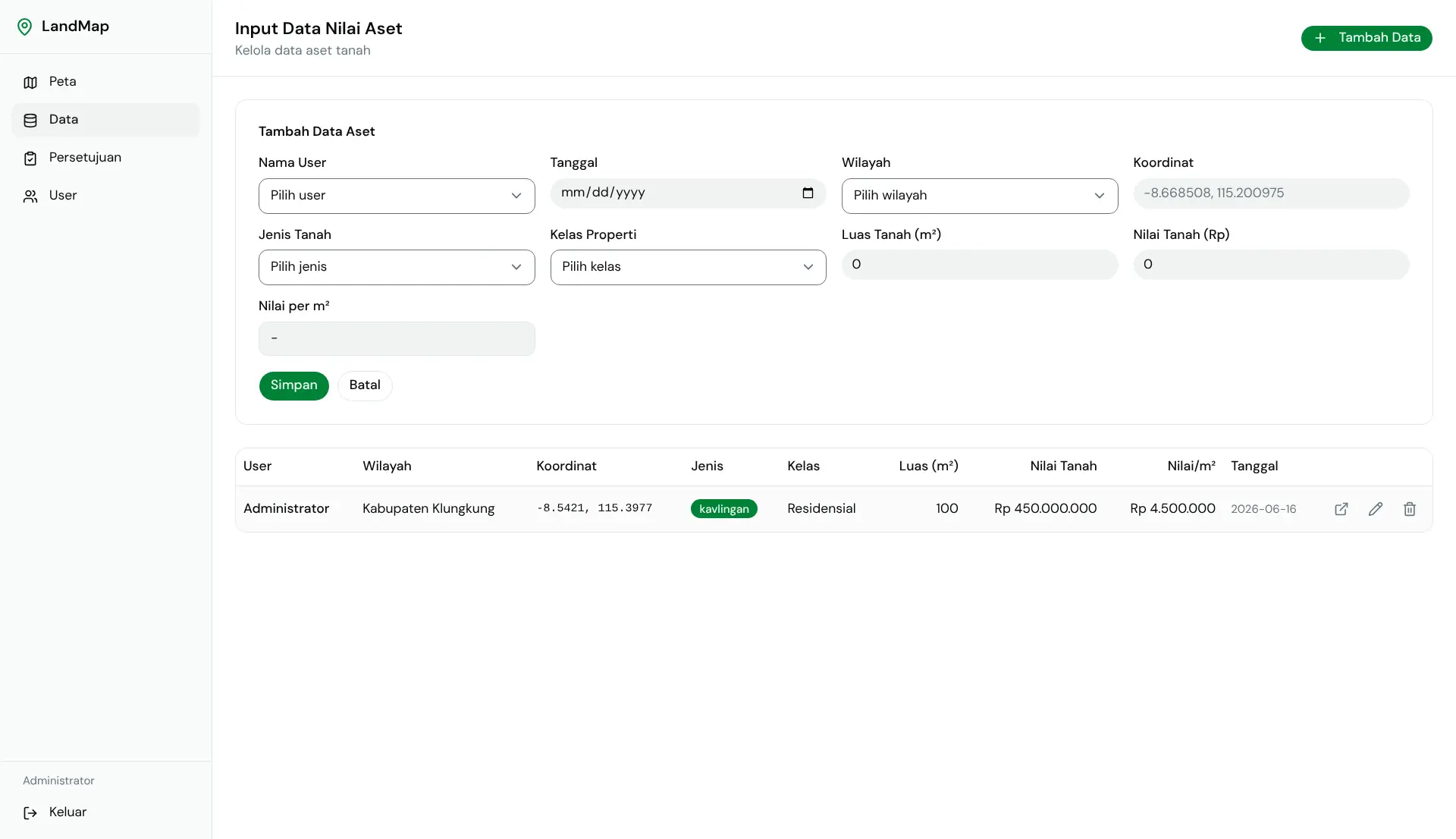
Task: Click the Tanggal table column header
Action: (1254, 467)
